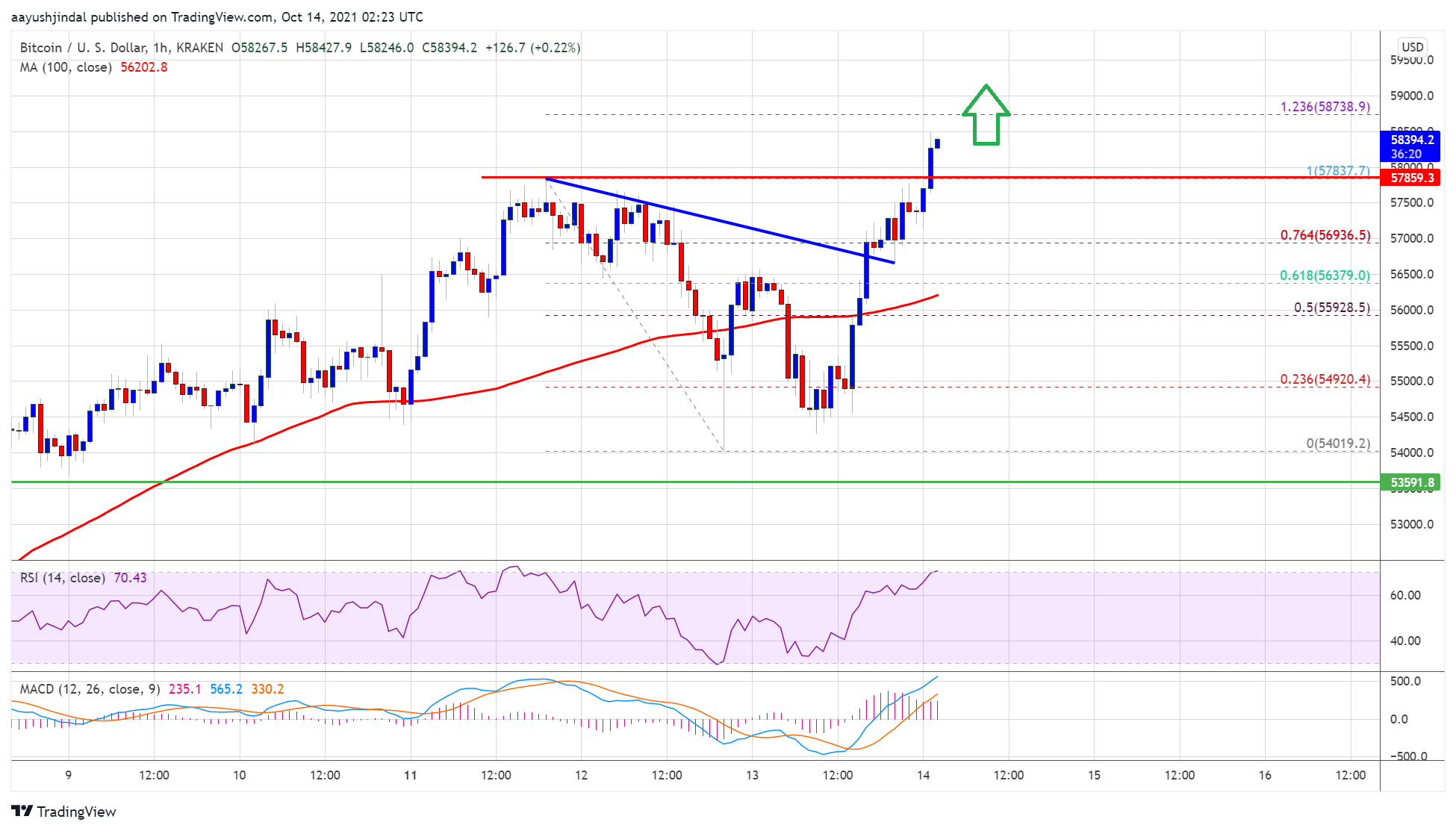Click the USD currency label button
The width and height of the screenshot is (1456, 831).
point(1412,46)
